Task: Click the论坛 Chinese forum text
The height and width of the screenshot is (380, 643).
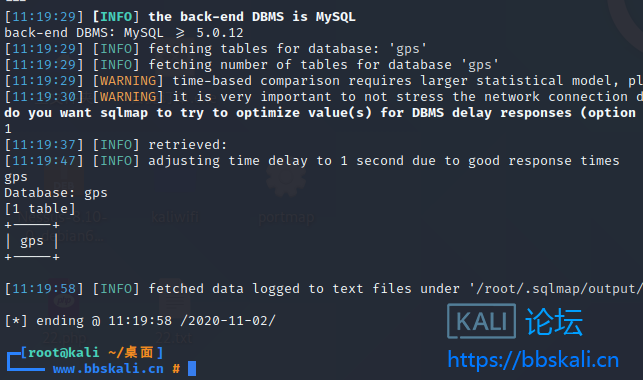Action: (x=554, y=322)
